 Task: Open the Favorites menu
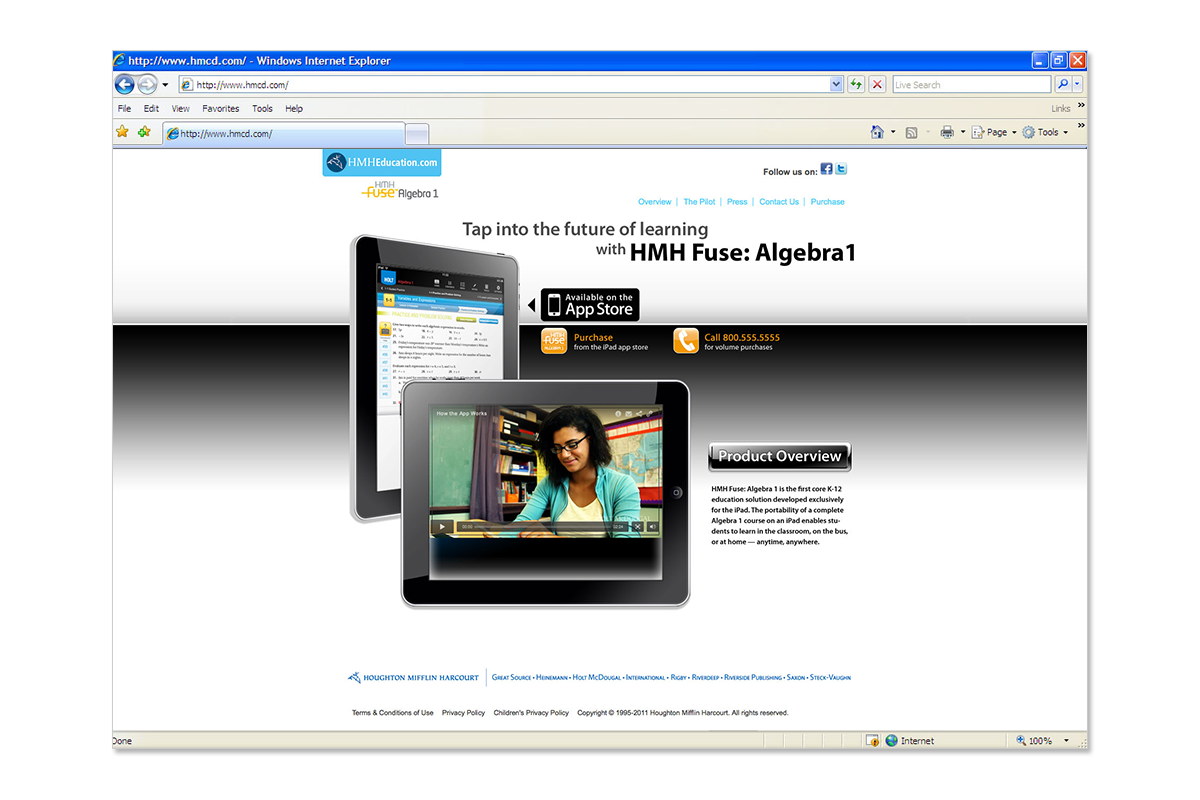[x=221, y=109]
